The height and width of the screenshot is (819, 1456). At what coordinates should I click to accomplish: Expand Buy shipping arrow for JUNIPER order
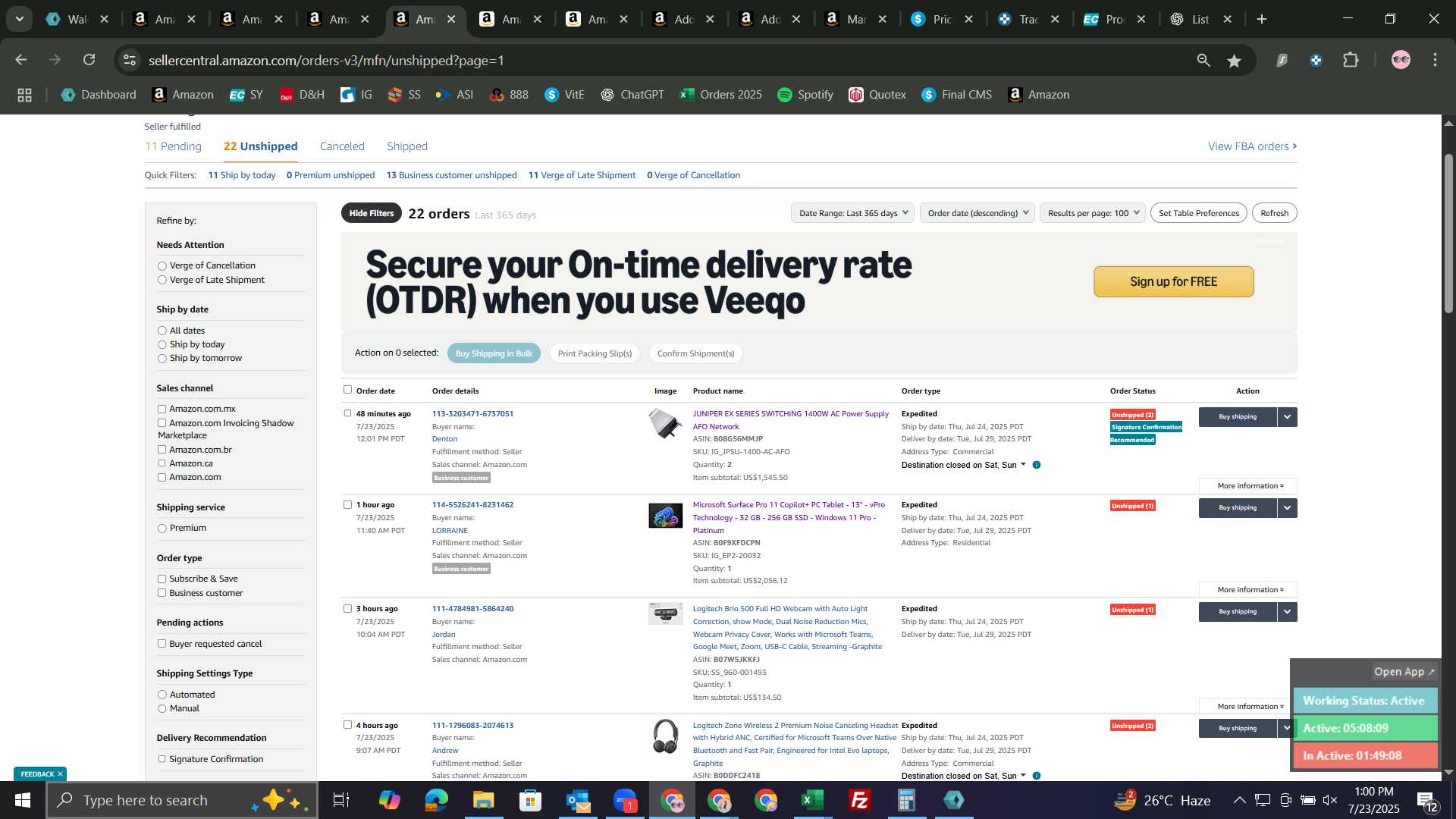[1287, 417]
